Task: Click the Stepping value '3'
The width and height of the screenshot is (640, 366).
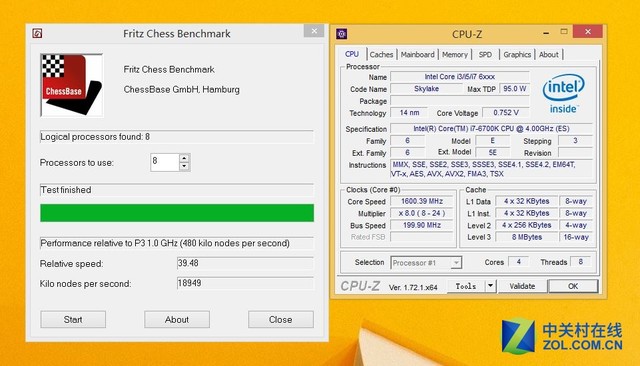Action: (x=575, y=141)
